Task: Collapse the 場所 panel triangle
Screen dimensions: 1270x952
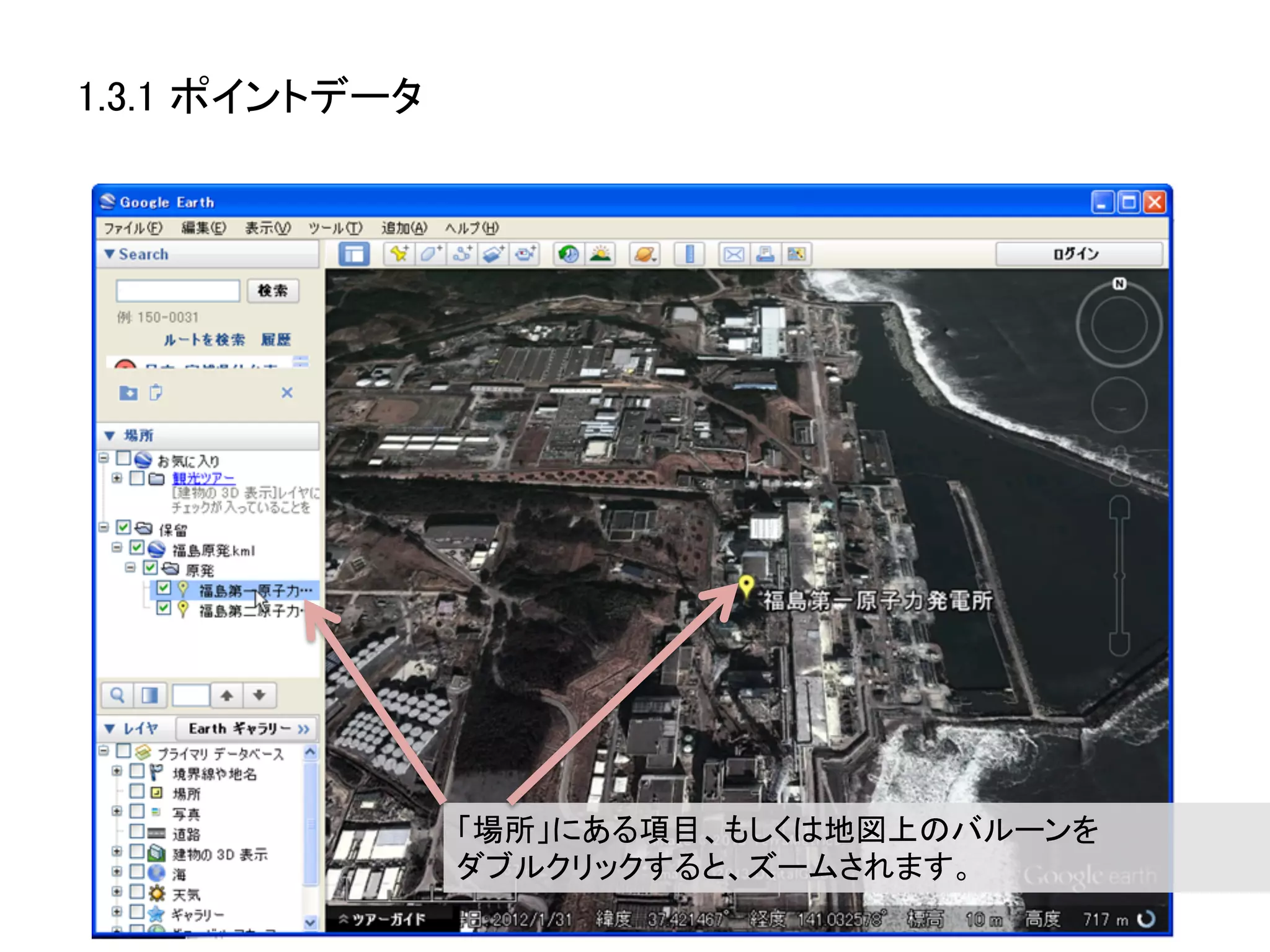Action: (110, 436)
